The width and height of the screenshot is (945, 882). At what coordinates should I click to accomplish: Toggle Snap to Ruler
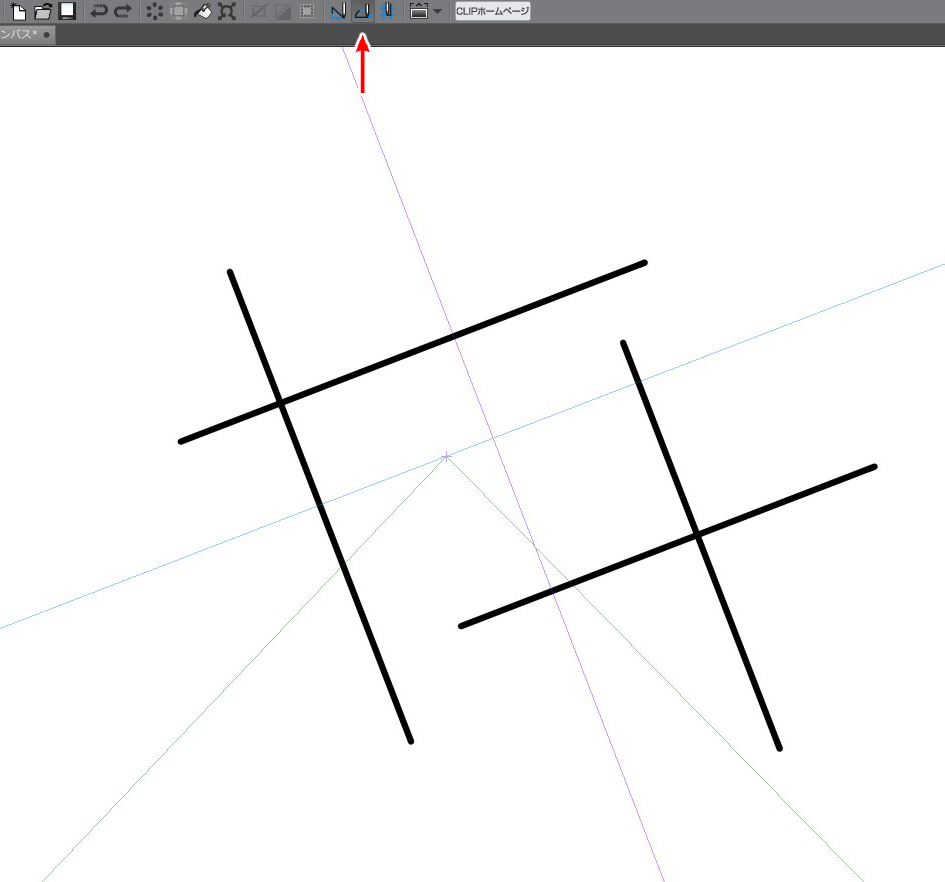[x=338, y=11]
